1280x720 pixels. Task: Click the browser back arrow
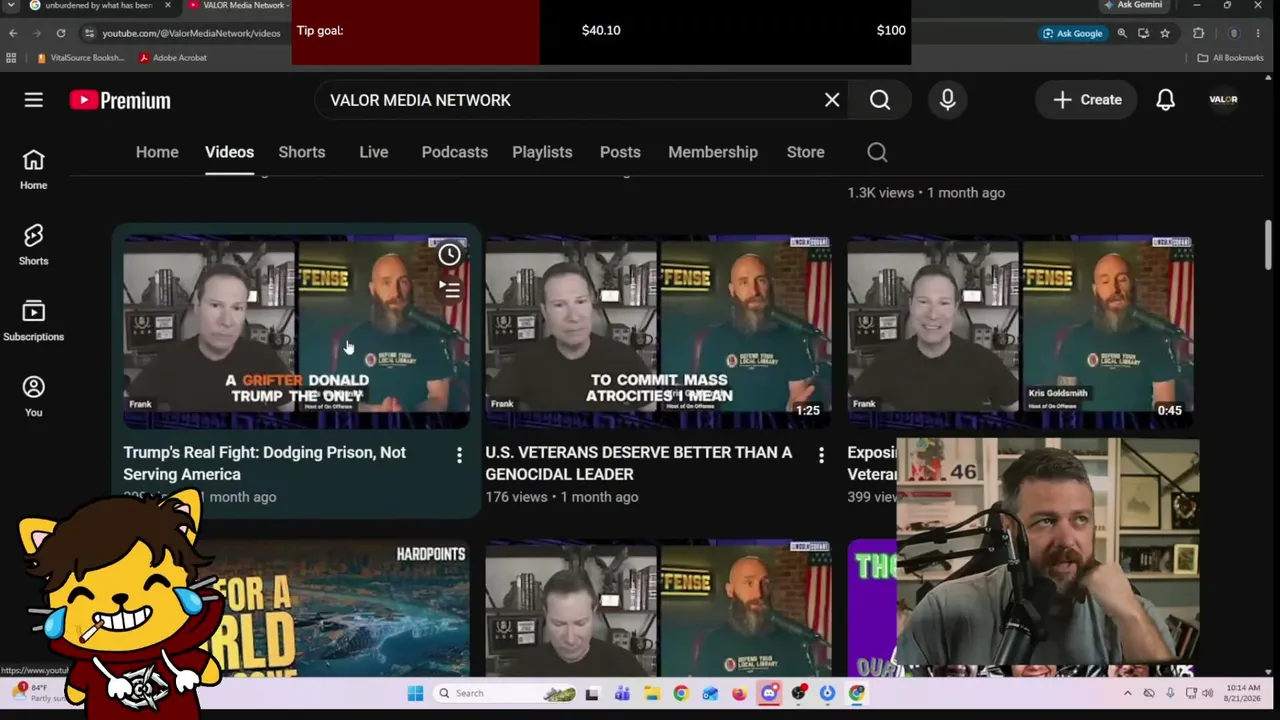tap(13, 33)
